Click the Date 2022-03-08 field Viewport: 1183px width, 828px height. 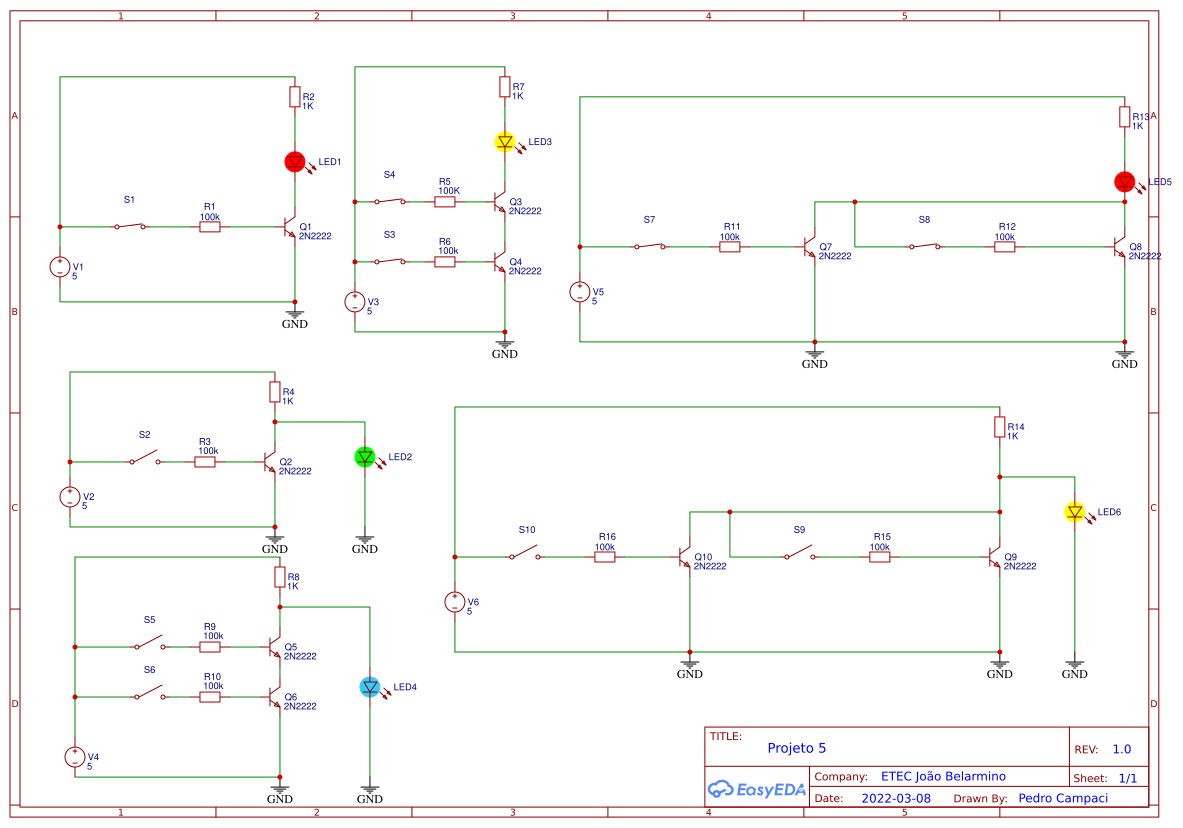897,798
